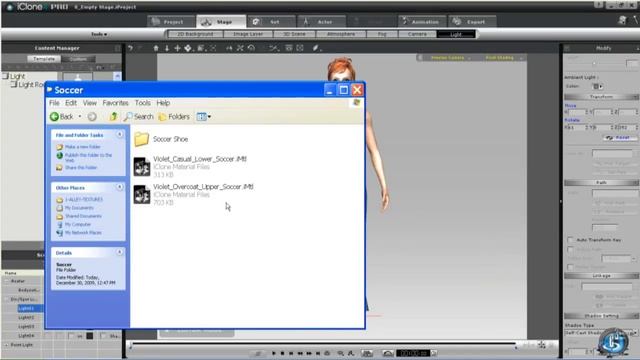Open the Back button history dropdown arrow
This screenshot has height=360, width=640.
80,117
